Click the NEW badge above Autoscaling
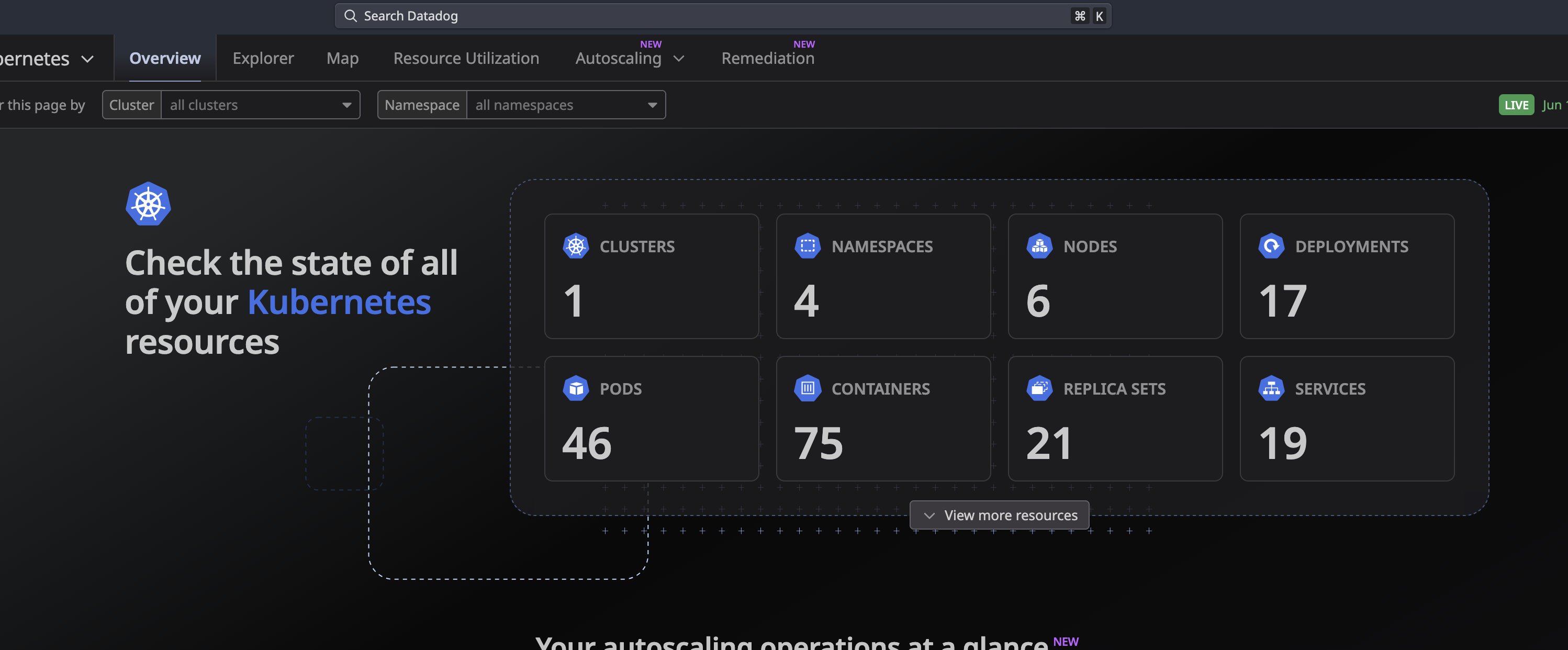Screen dimensions: 1568x650 [651, 44]
